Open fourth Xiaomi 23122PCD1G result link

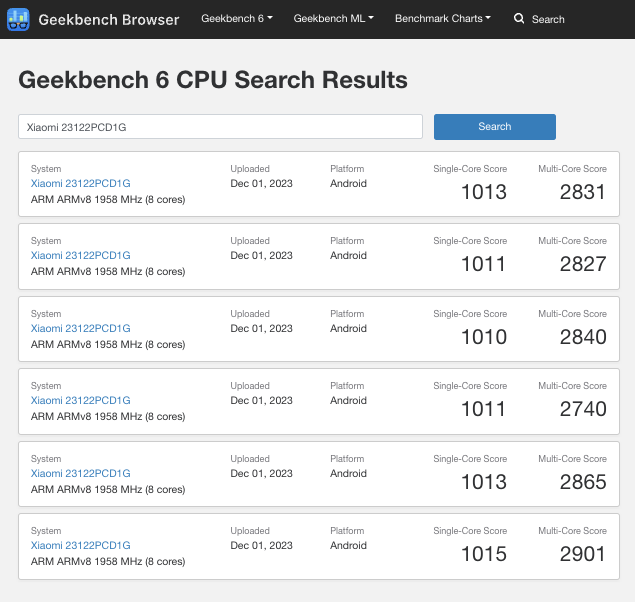[81, 400]
